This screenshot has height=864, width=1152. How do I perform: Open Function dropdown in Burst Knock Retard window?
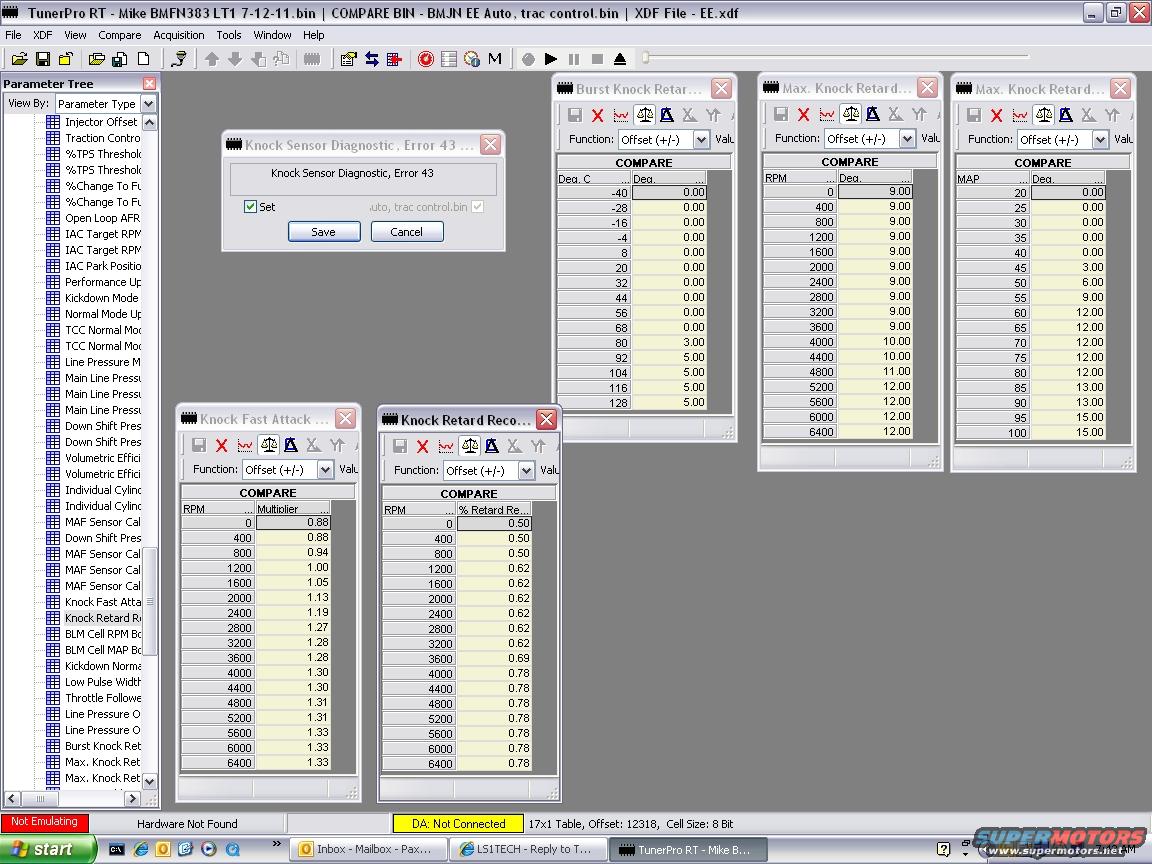[701, 140]
